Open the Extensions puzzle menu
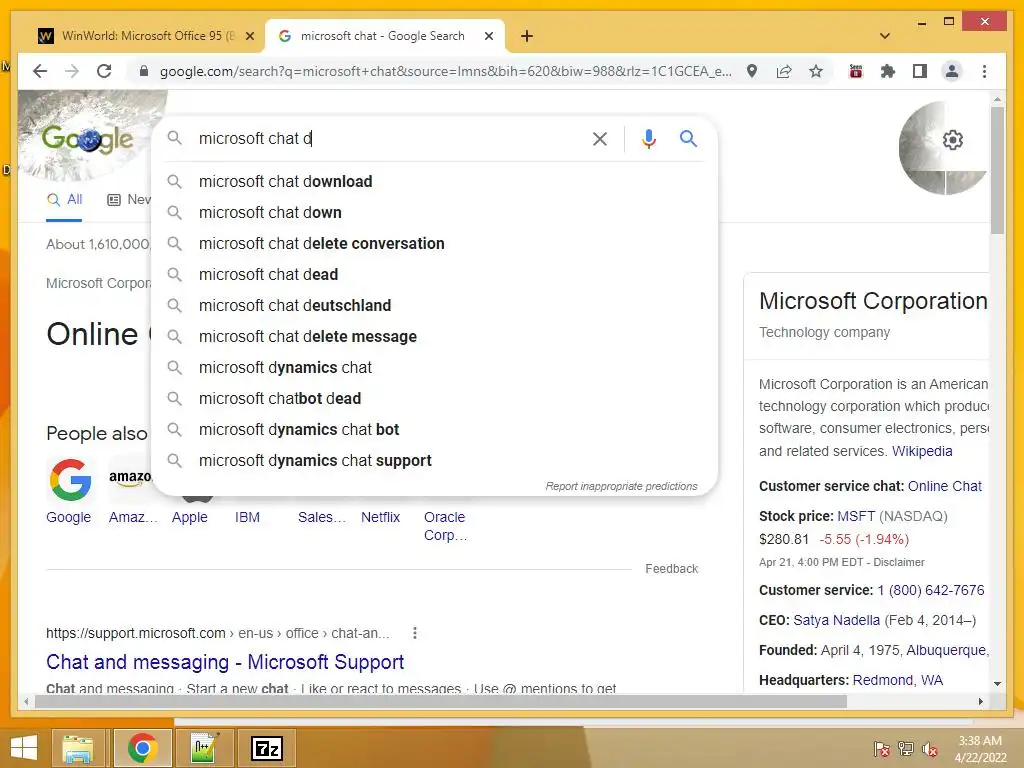 (888, 71)
